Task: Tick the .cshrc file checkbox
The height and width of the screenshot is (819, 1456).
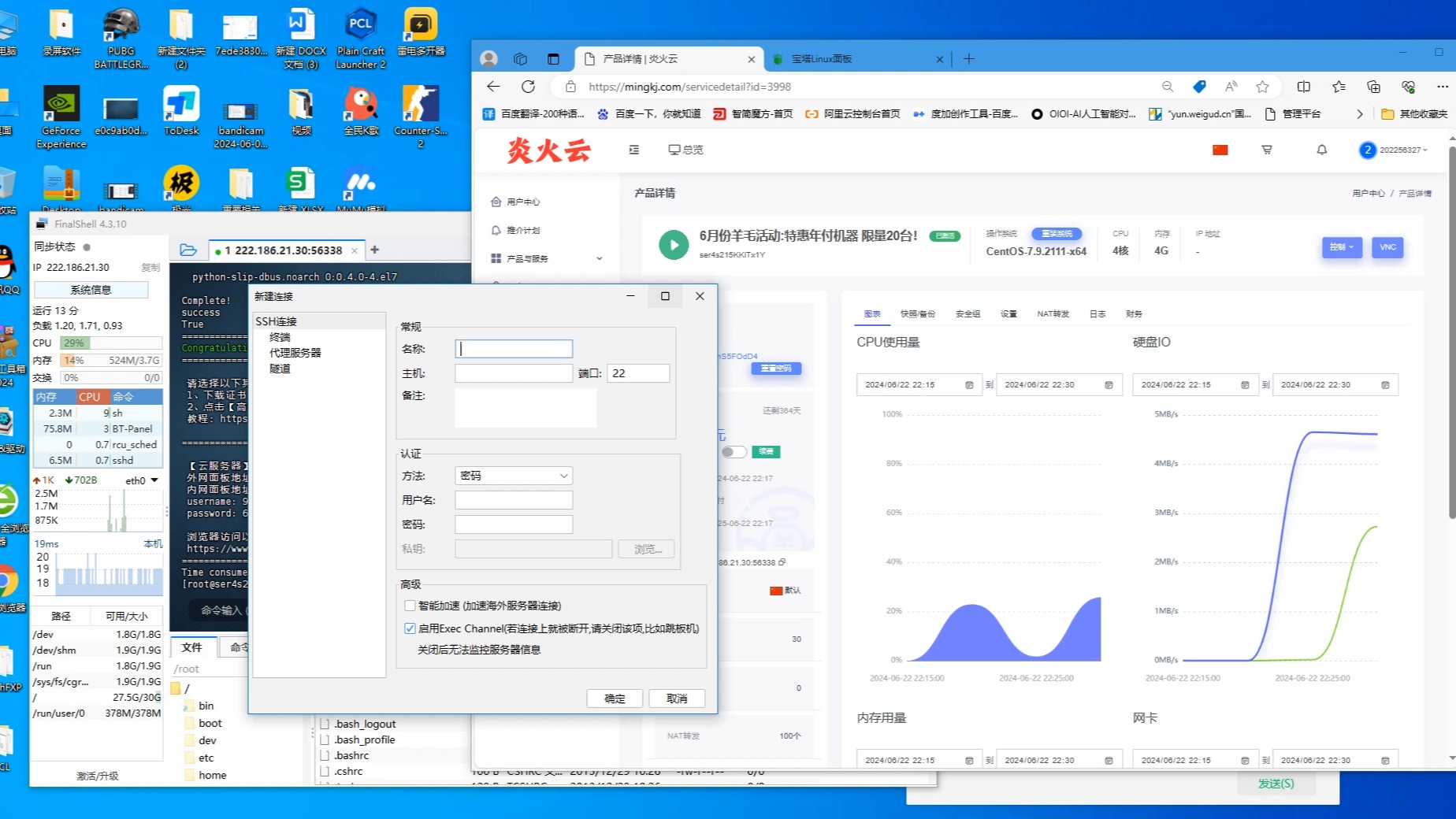Action: point(325,771)
